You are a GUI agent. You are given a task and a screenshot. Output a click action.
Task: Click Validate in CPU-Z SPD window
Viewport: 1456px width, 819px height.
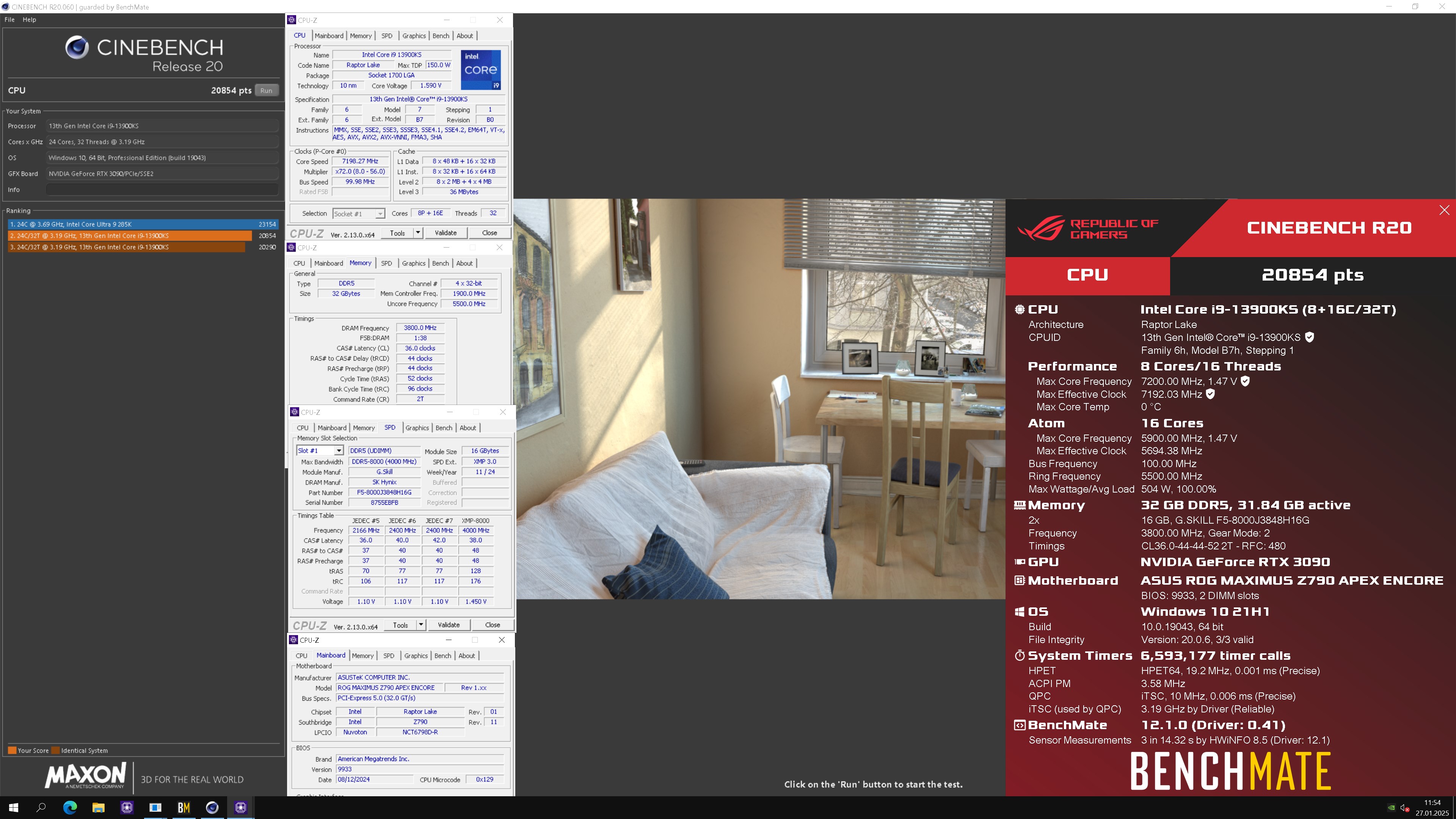click(449, 625)
